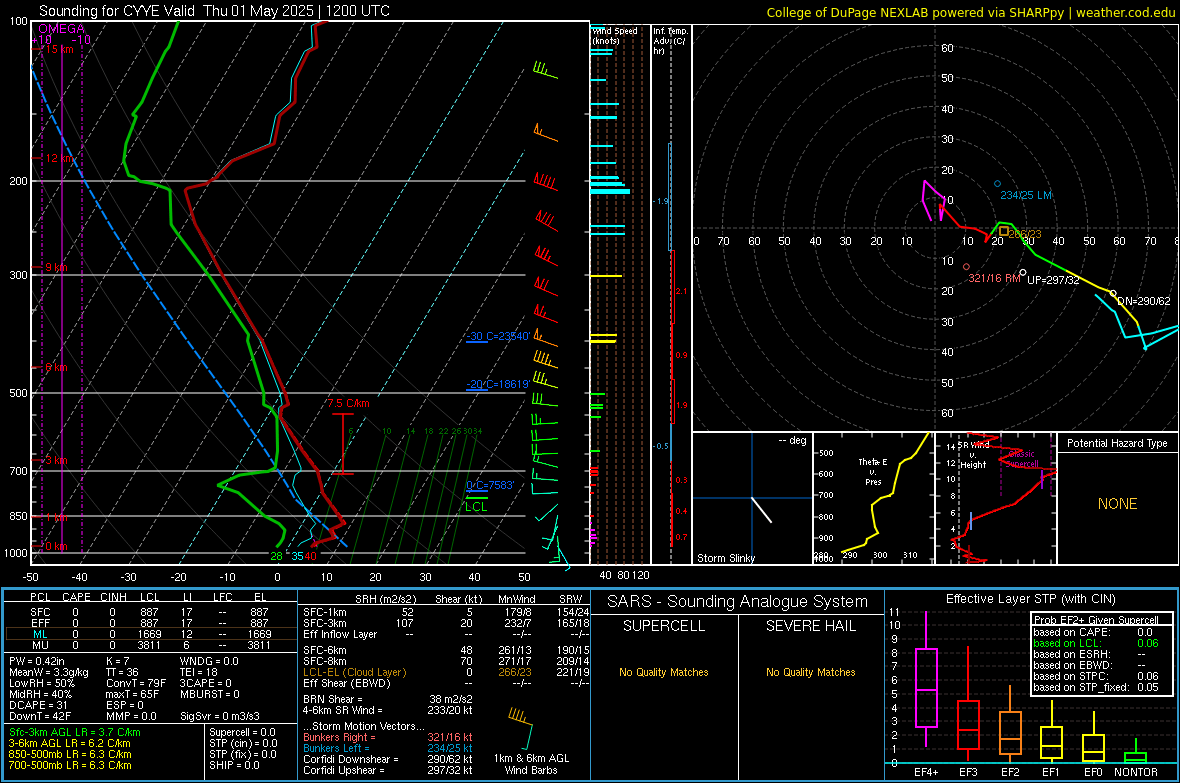Click the 'Prob EF2+ Given Supercell' heading
The height and width of the screenshot is (783, 1180).
[x=1096, y=620]
